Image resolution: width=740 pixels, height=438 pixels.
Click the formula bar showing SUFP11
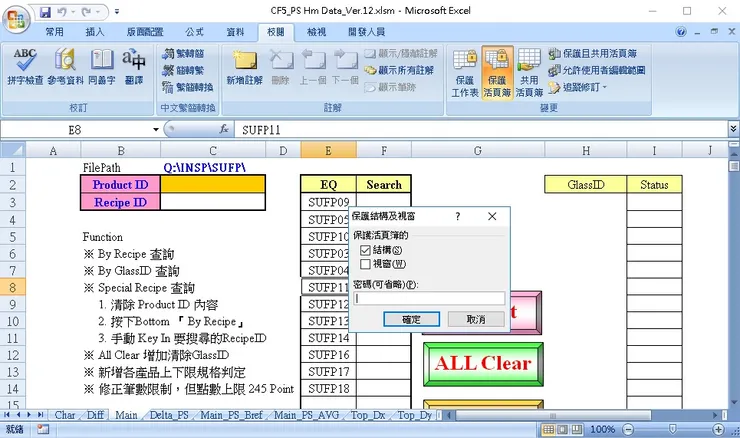click(x=481, y=130)
